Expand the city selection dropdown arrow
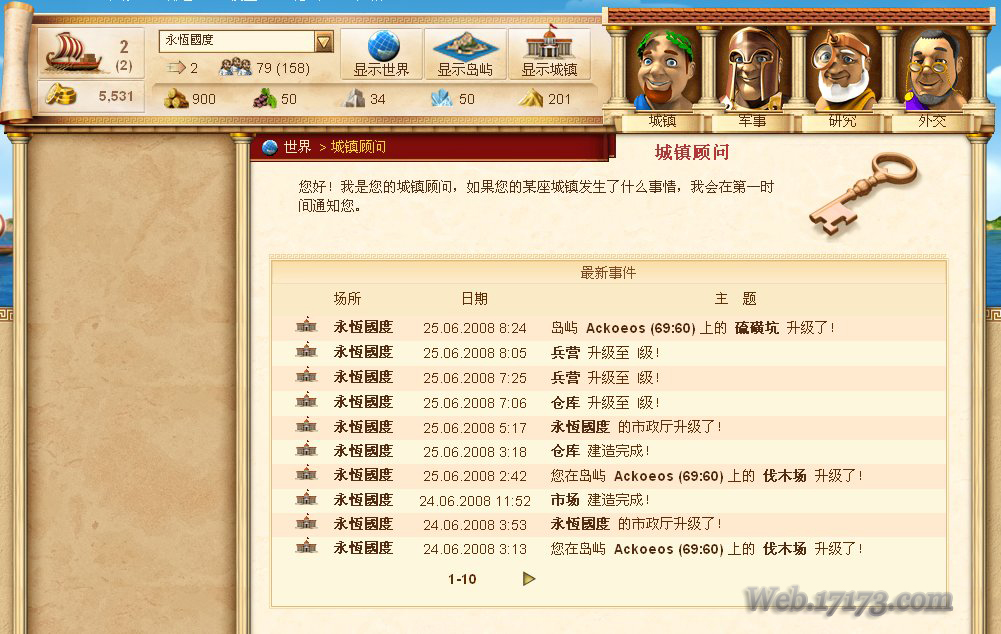1001x634 pixels. pos(324,42)
